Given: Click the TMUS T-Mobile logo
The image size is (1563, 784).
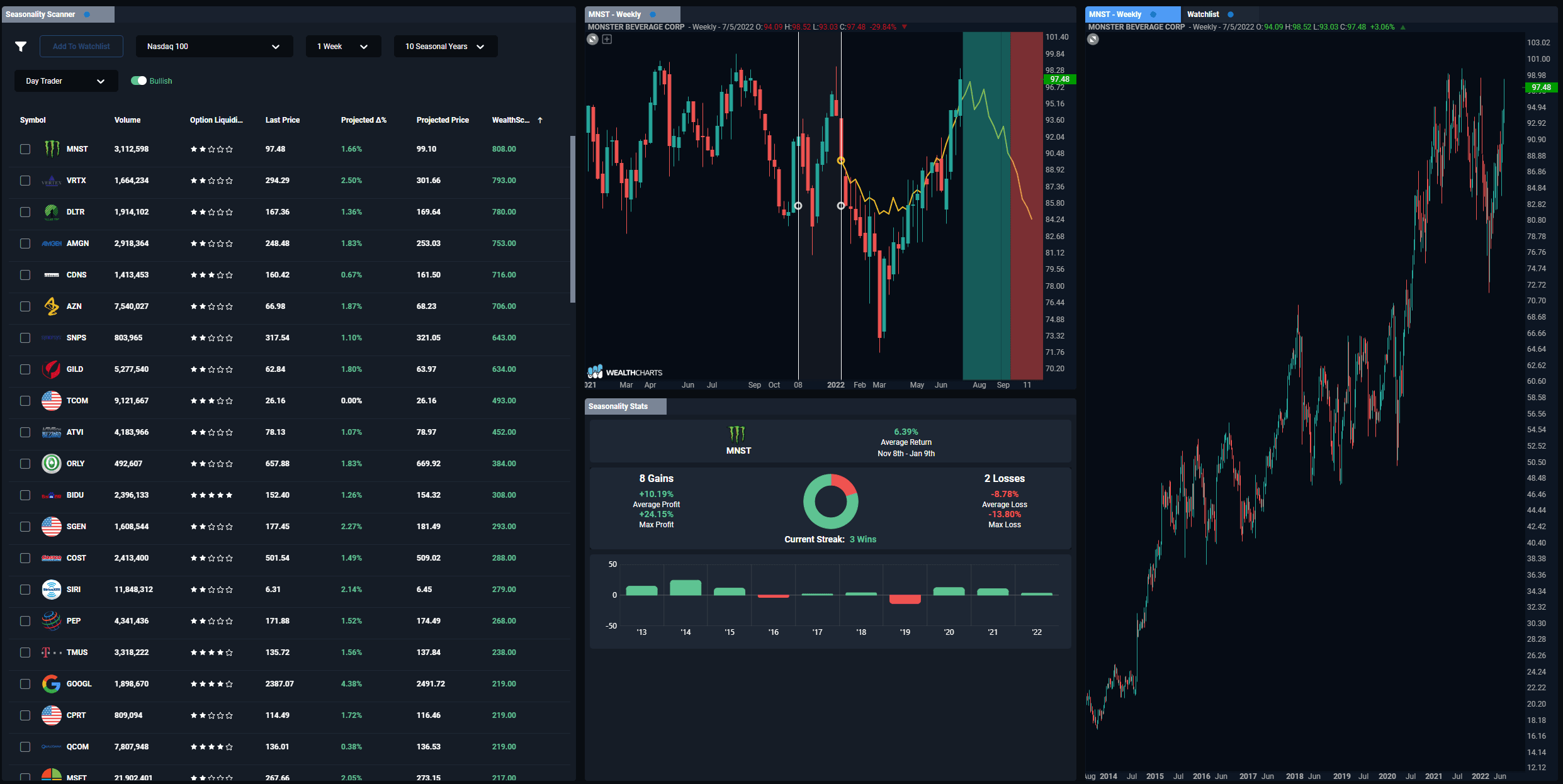Looking at the screenshot, I should click(x=52, y=652).
